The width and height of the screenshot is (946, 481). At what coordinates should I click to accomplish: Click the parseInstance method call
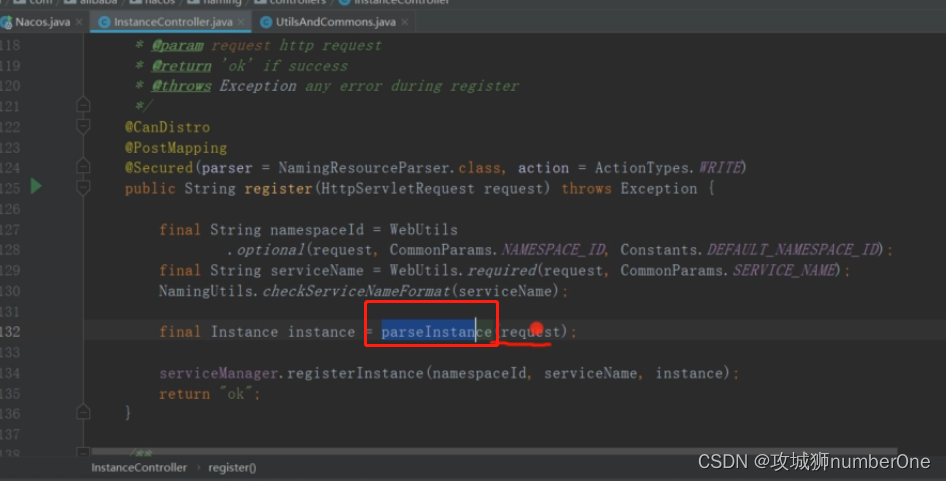436,331
